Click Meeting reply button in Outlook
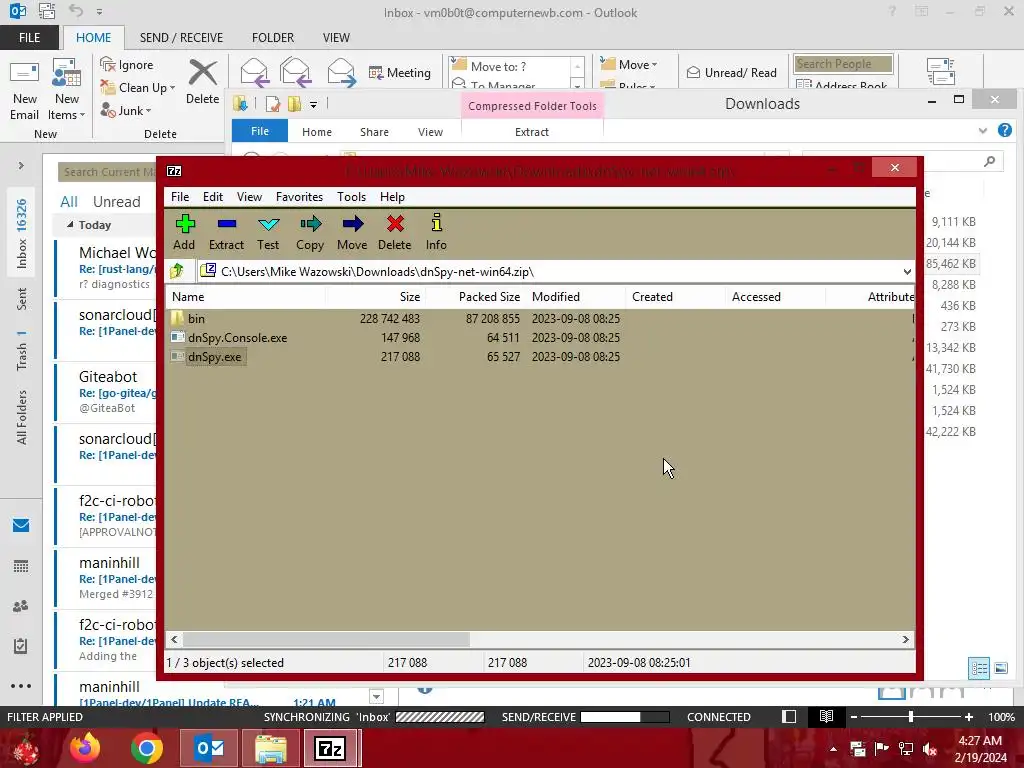Image resolution: width=1024 pixels, height=768 pixels. (x=400, y=72)
